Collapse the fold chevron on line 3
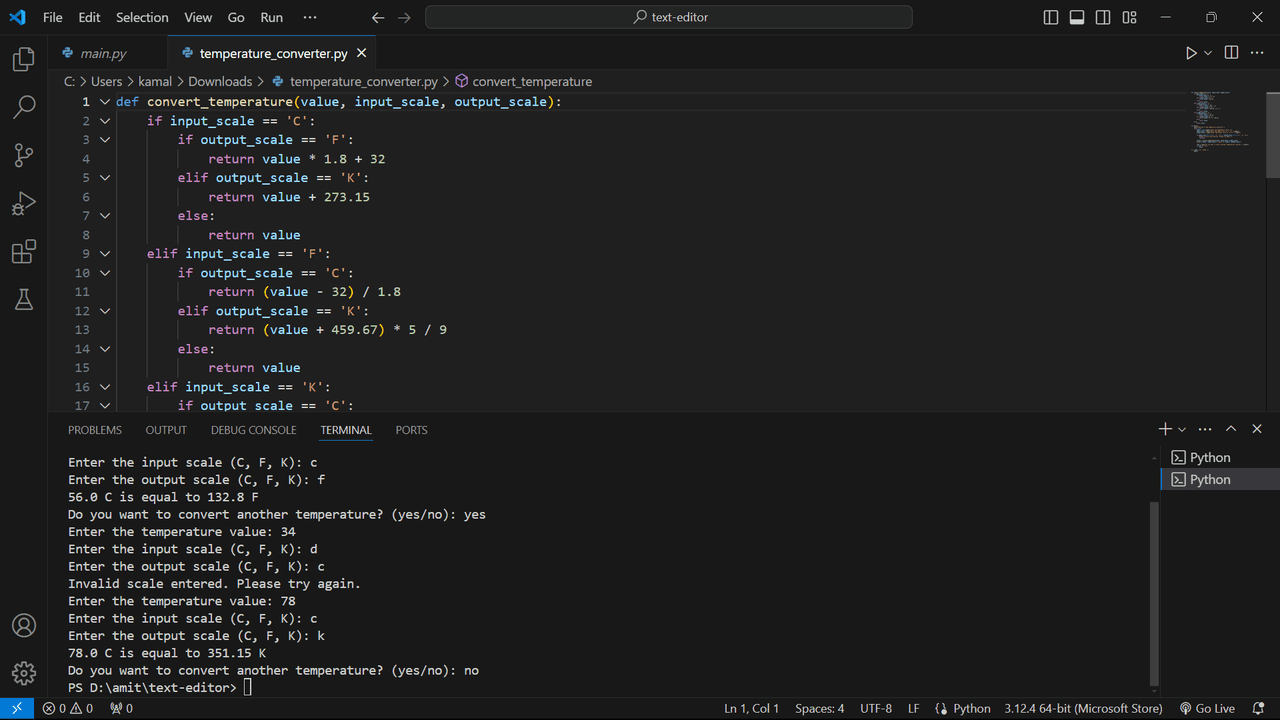Image resolution: width=1280 pixels, height=720 pixels. [x=104, y=140]
